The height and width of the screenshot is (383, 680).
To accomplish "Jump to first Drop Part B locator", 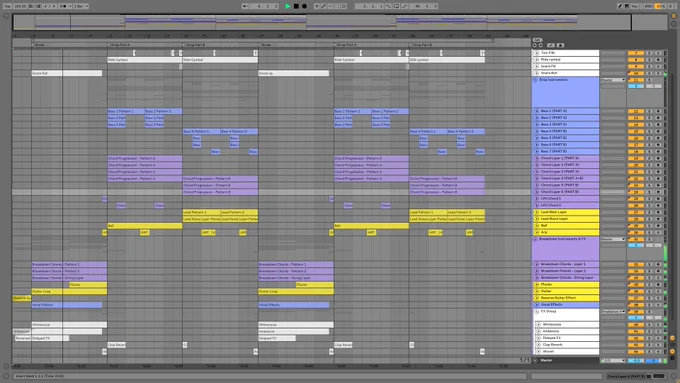I will pos(194,45).
